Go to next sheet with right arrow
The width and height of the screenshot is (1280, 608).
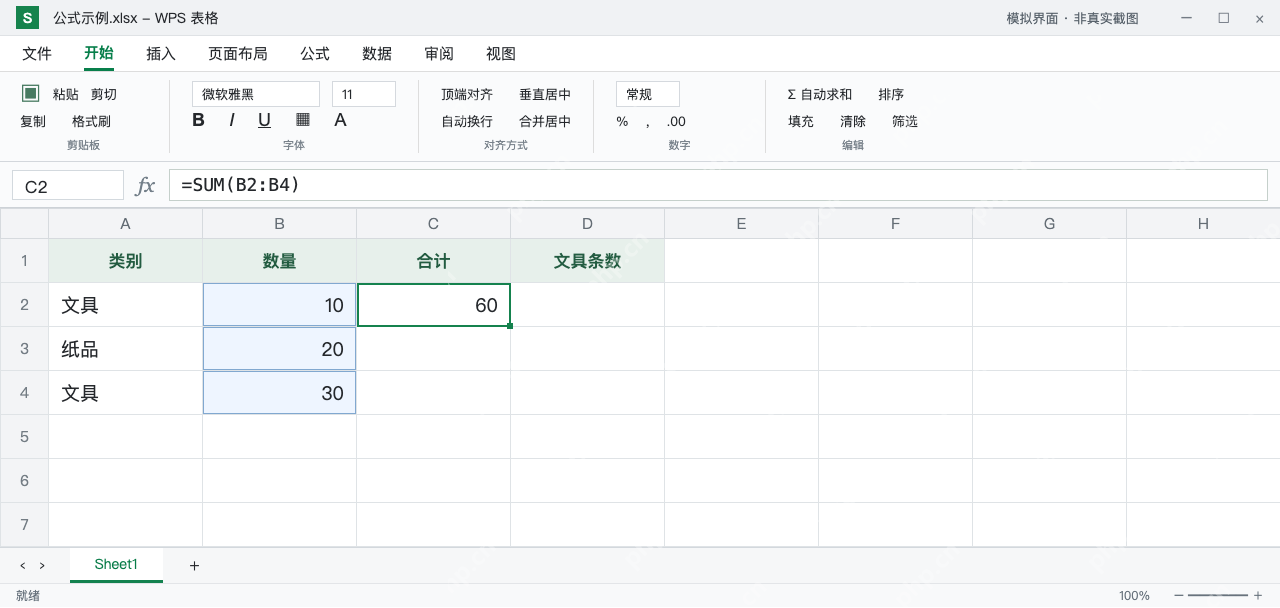tap(42, 566)
